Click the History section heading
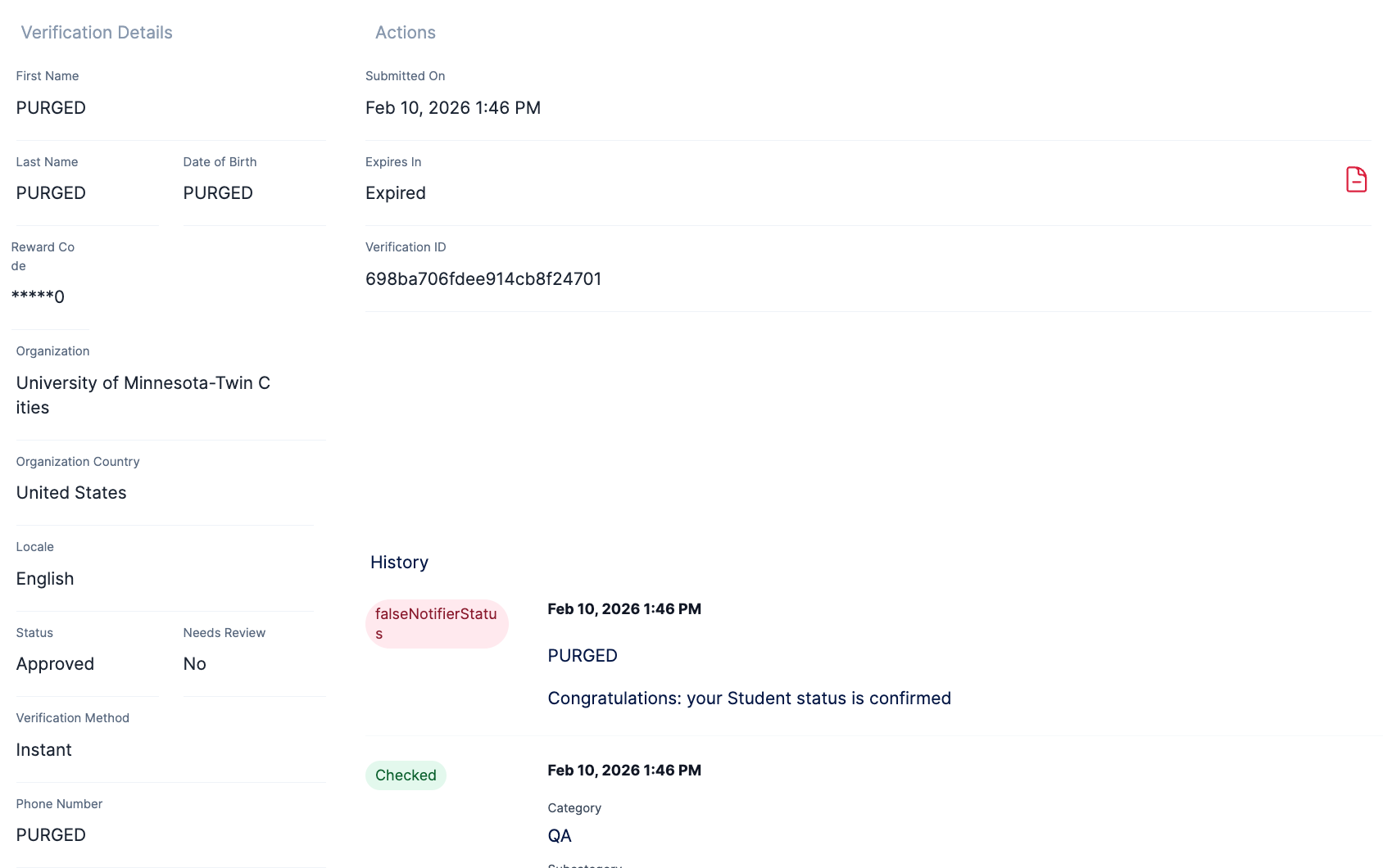 (399, 563)
